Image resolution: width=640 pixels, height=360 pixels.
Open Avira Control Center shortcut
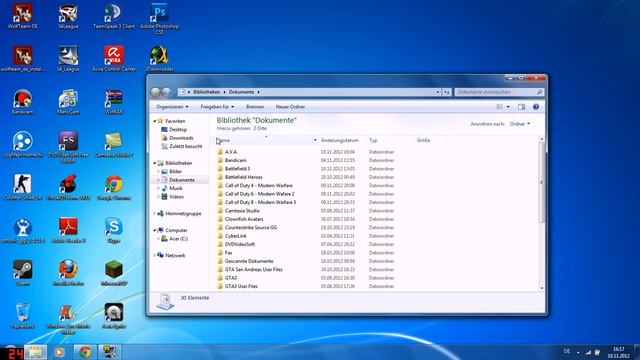pos(114,59)
